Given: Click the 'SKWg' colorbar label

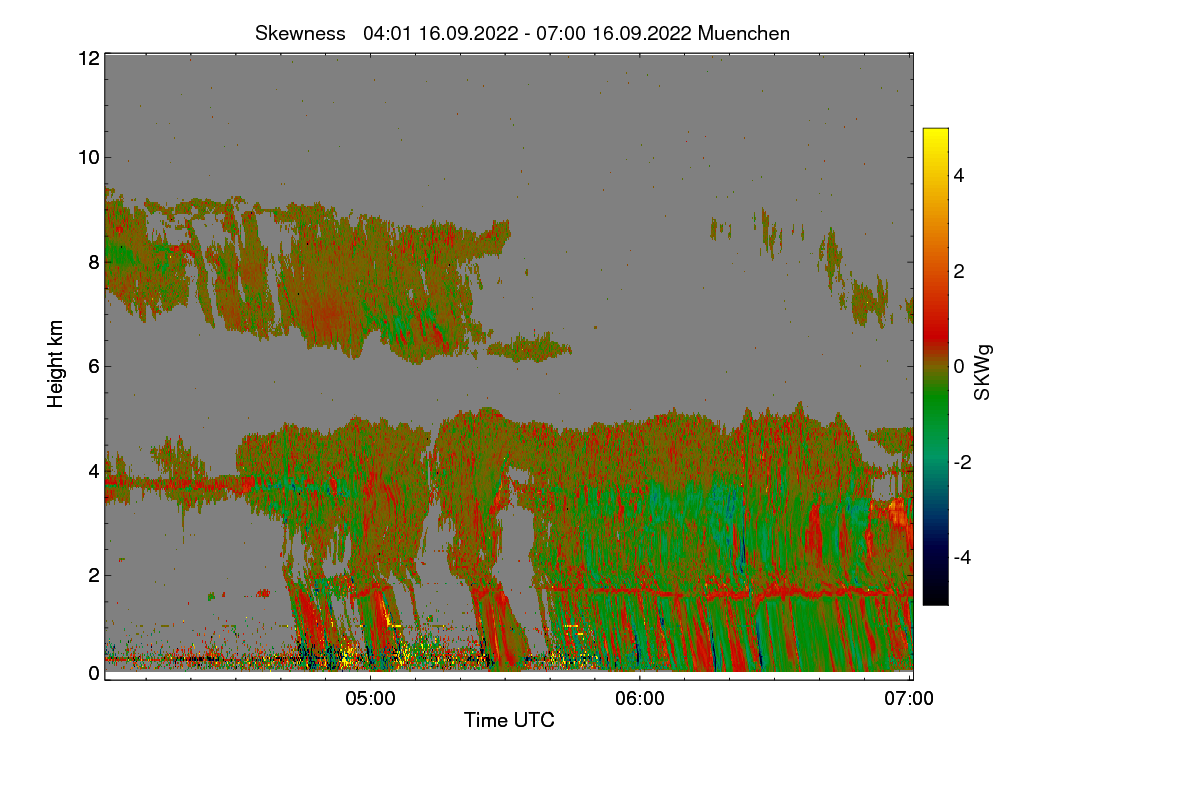Looking at the screenshot, I should pos(983,372).
